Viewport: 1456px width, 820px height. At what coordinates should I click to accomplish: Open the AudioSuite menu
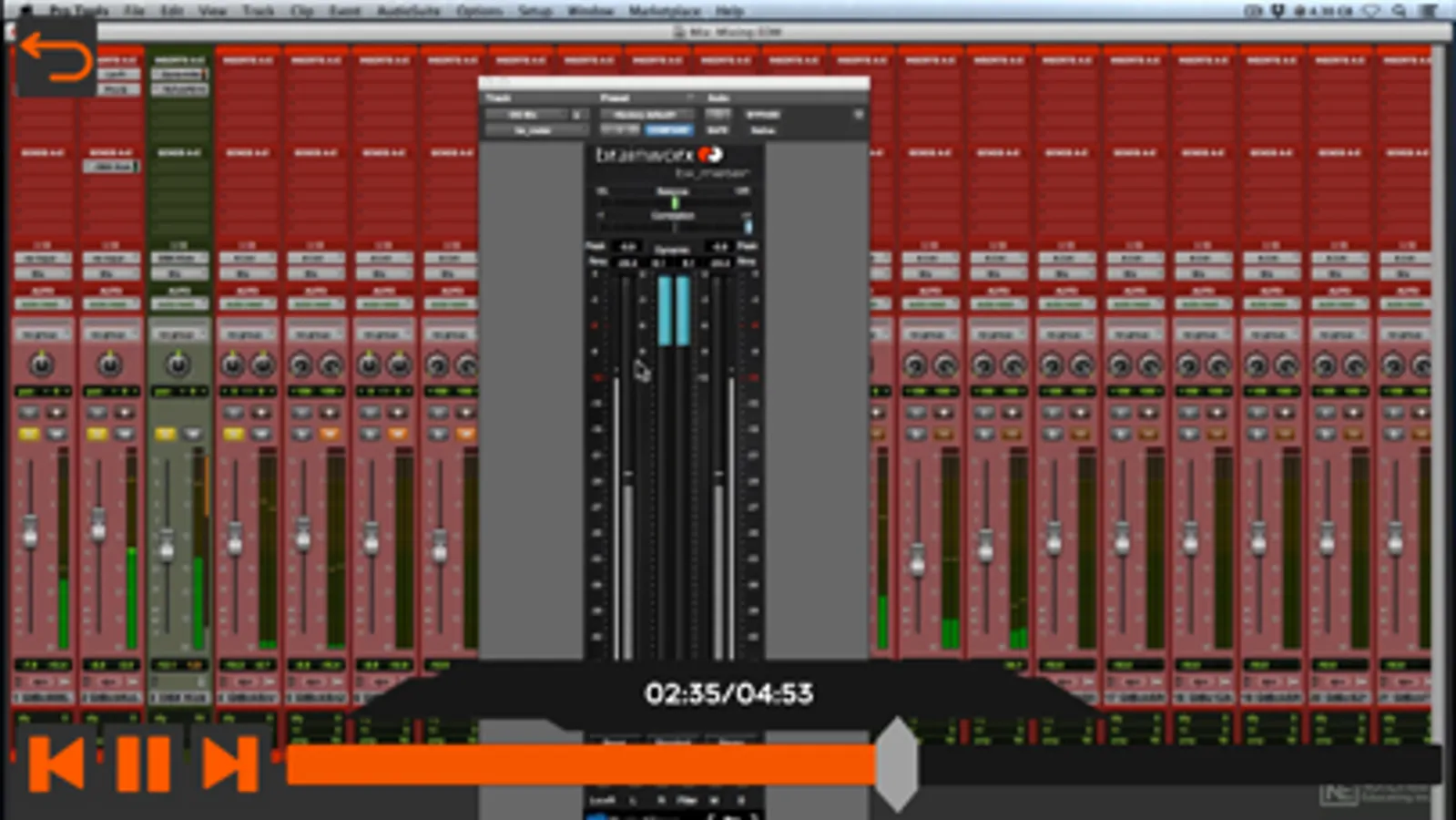pyautogui.click(x=409, y=11)
